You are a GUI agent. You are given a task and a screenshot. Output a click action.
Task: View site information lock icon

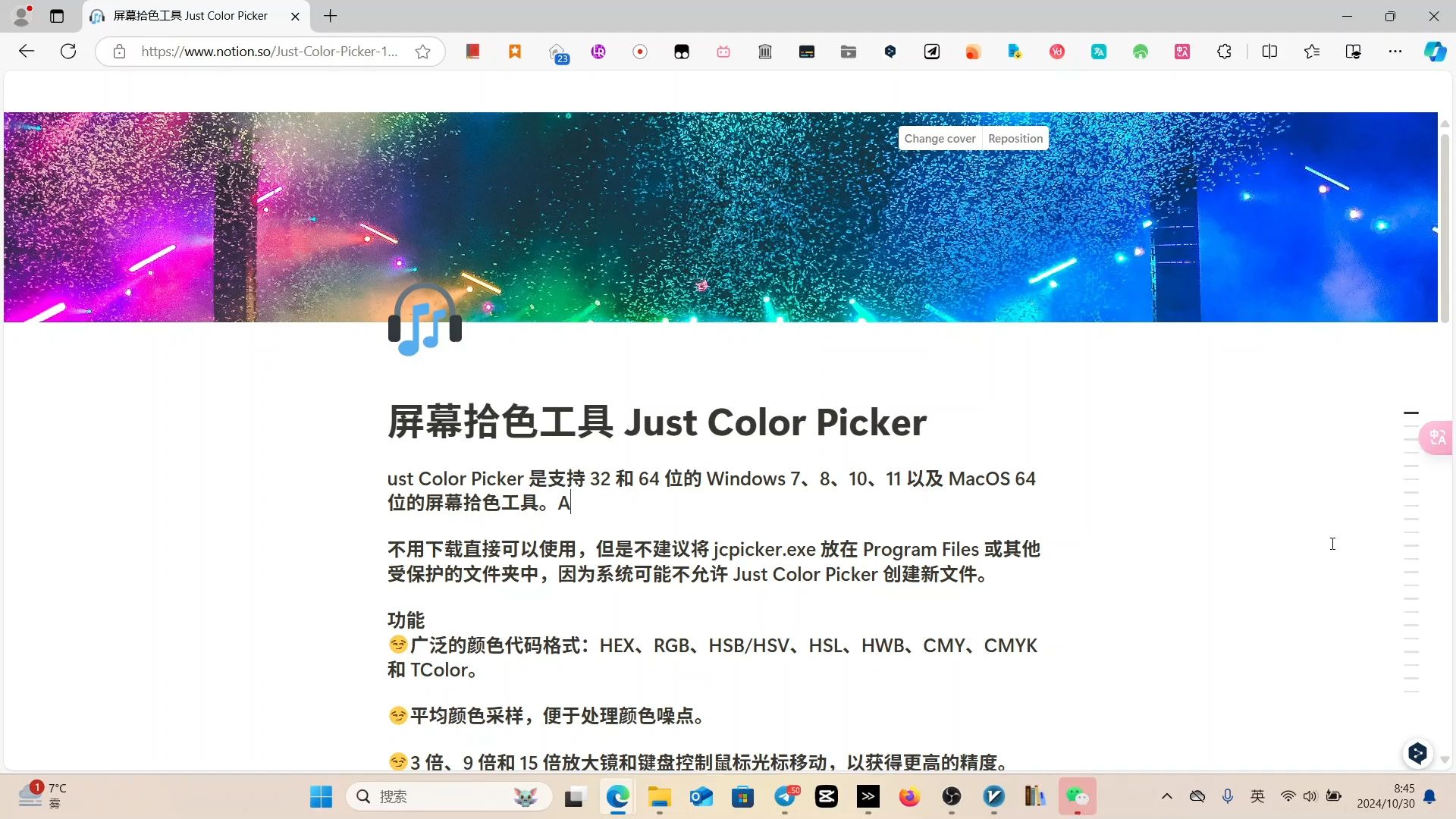[119, 52]
